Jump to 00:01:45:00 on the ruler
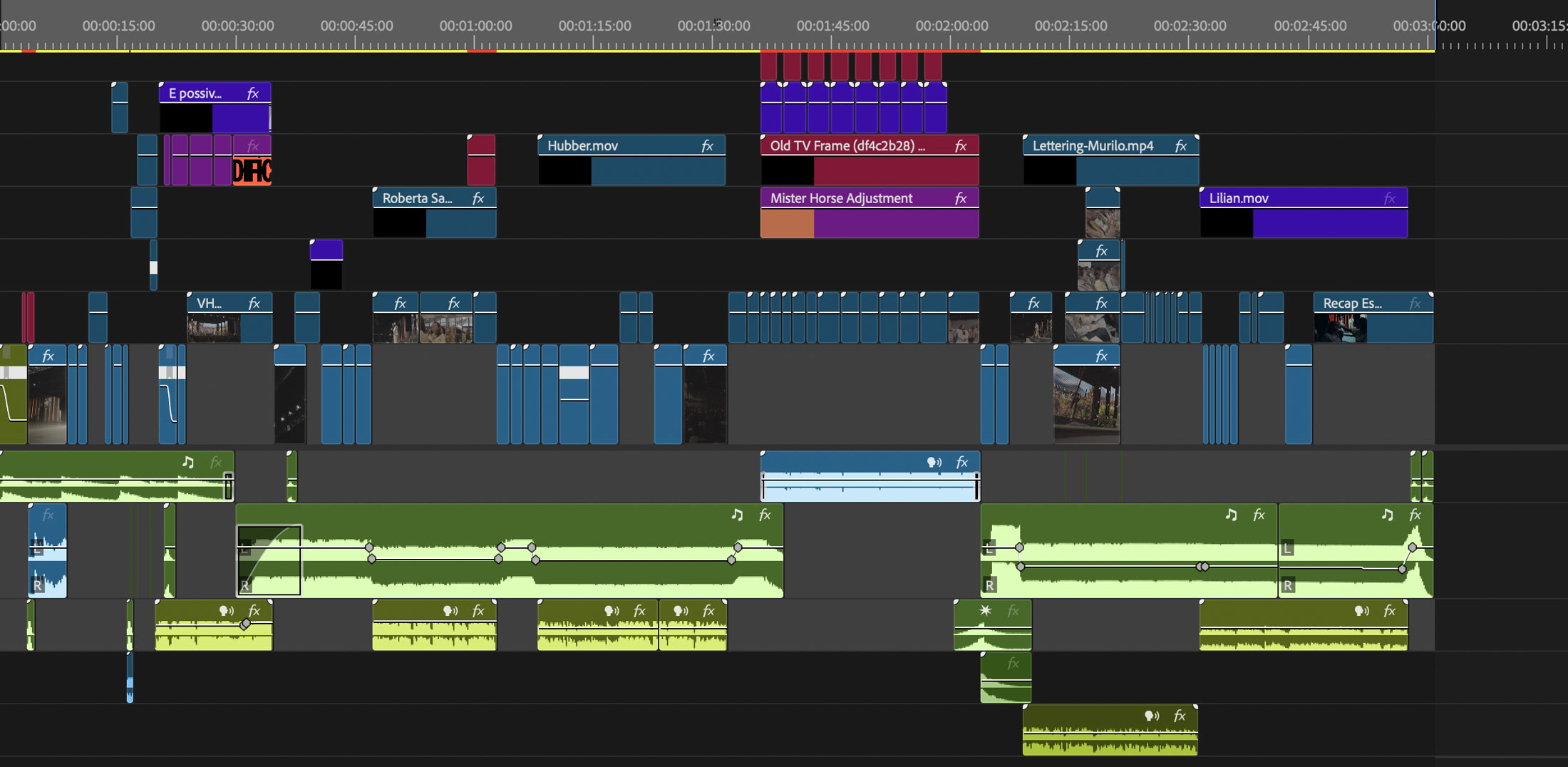The height and width of the screenshot is (767, 1568). pos(833,26)
